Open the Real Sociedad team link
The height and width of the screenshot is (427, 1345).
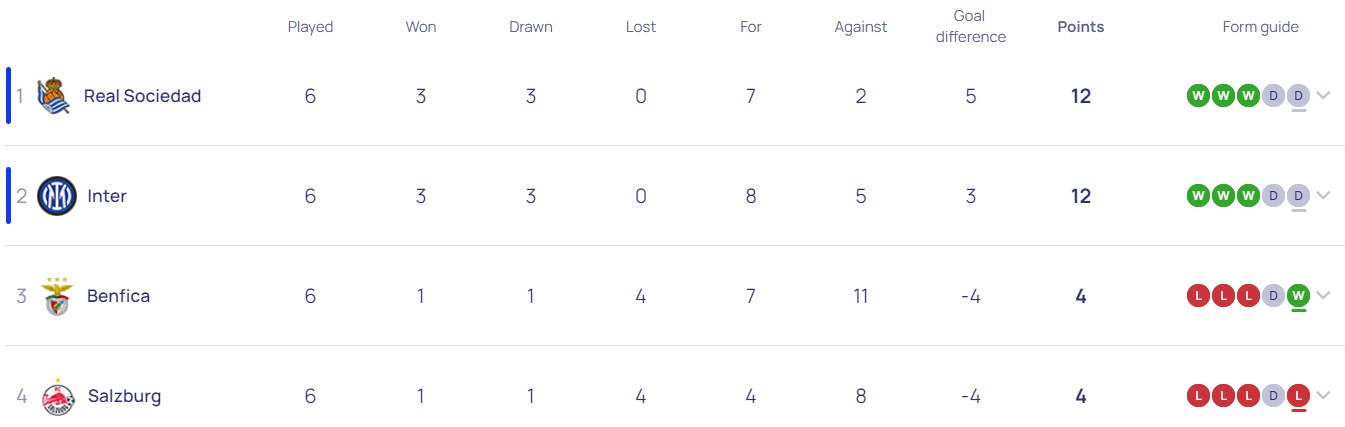pos(142,96)
